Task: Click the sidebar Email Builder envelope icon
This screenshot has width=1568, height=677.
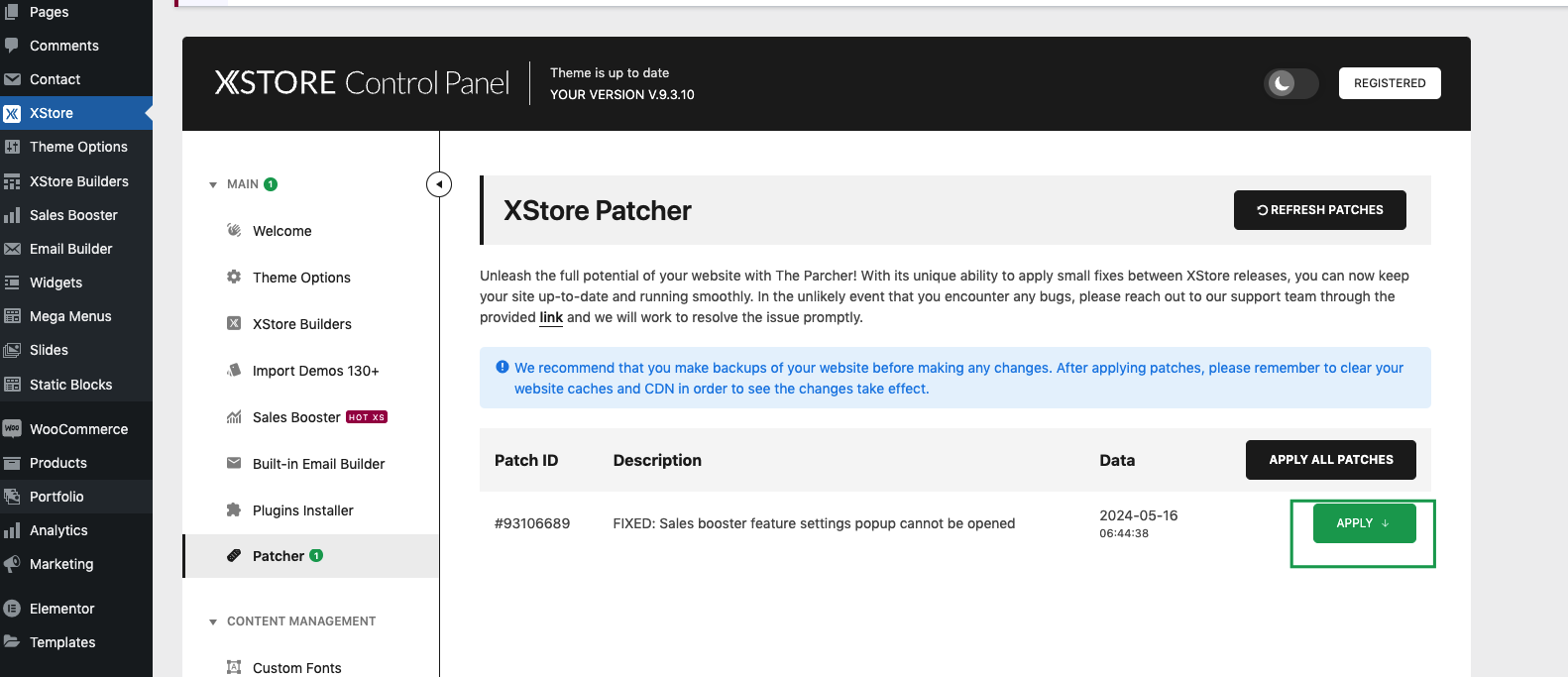Action: (12, 249)
